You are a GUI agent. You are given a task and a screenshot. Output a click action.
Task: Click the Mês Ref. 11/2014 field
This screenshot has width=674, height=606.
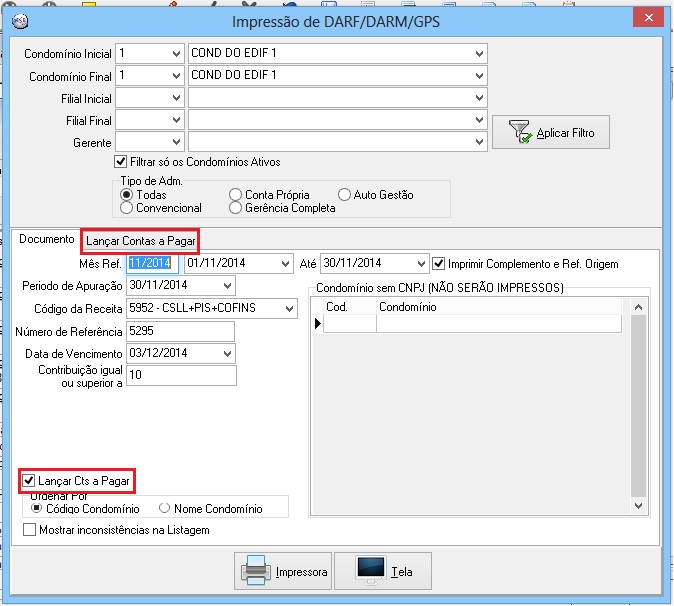click(x=152, y=263)
